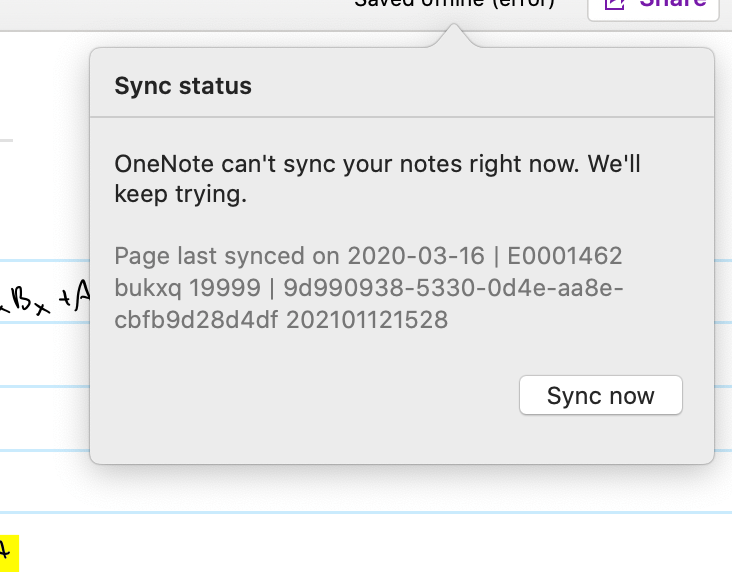The image size is (732, 572).
Task: Click the yellow highlighted handwriting
Action: pyautogui.click(x=8, y=552)
